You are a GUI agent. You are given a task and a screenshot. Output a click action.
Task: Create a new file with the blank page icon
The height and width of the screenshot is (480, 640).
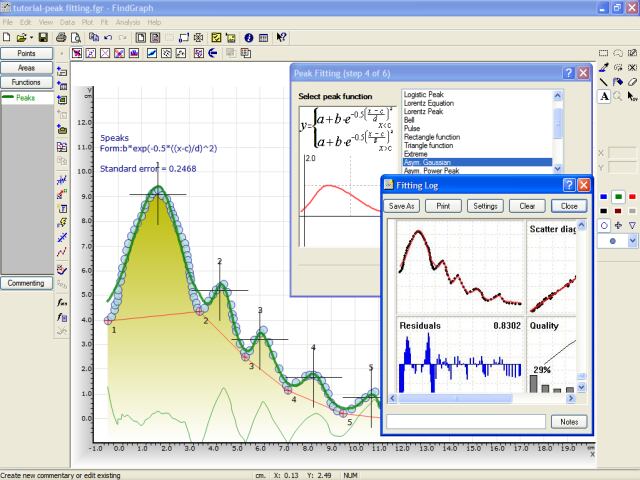7,38
